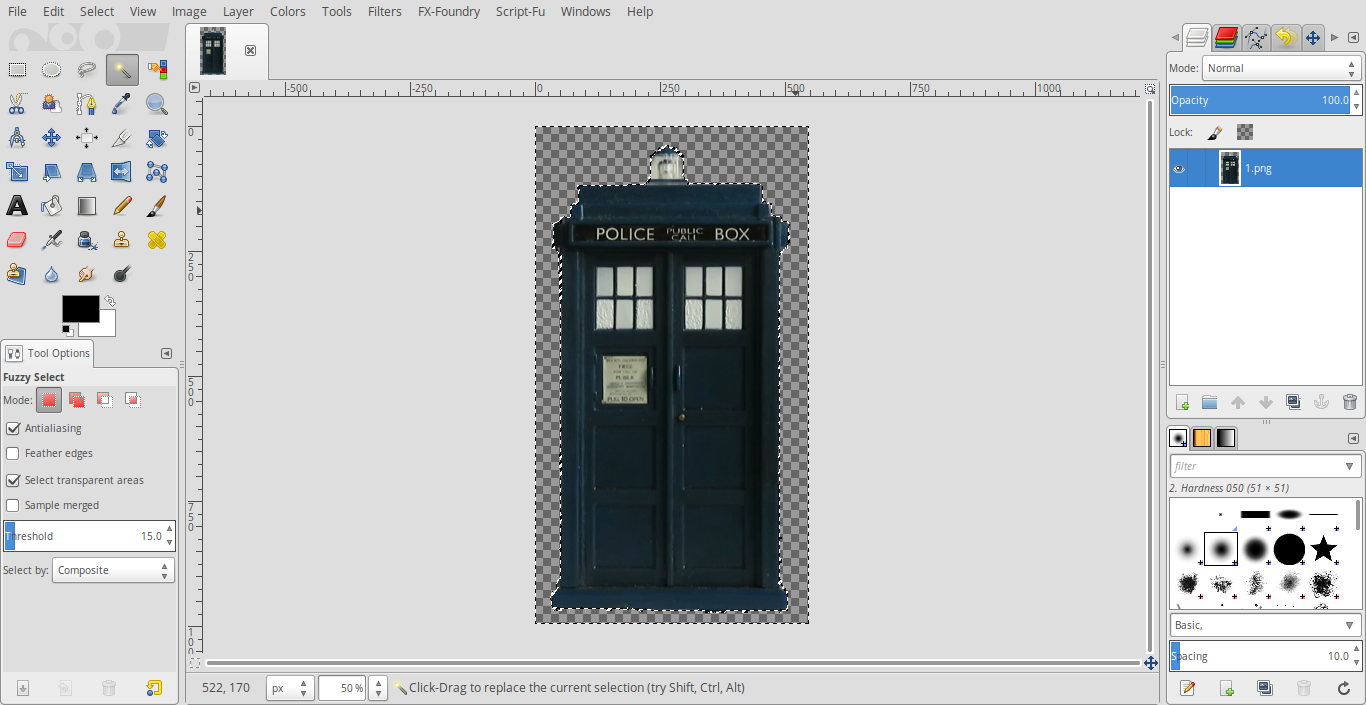Select the Smudge tool

87,274
